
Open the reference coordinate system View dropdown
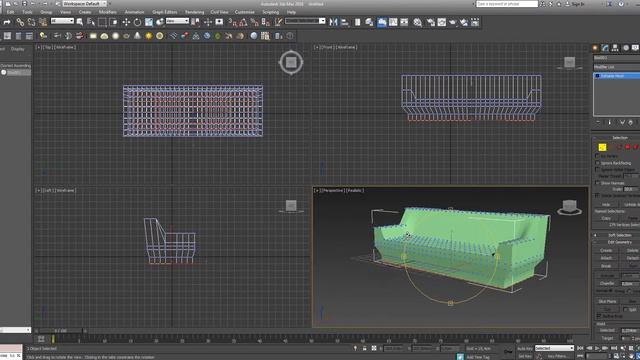[177, 21]
